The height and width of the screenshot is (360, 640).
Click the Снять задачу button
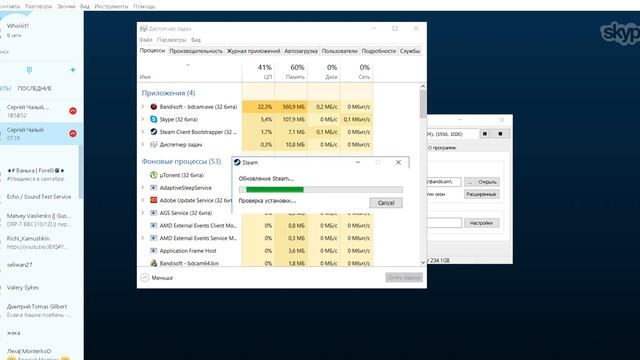click(x=404, y=278)
